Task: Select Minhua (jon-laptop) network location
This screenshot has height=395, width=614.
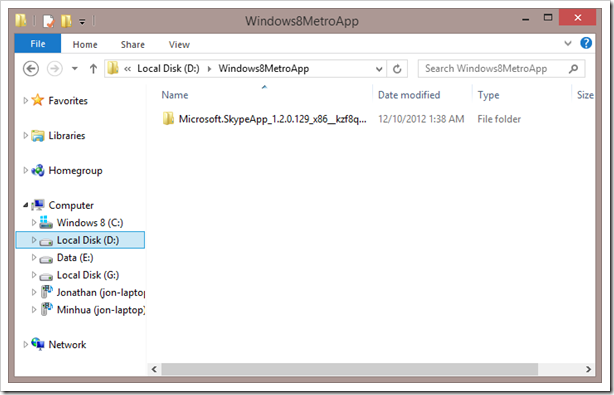Action: [x=101, y=310]
